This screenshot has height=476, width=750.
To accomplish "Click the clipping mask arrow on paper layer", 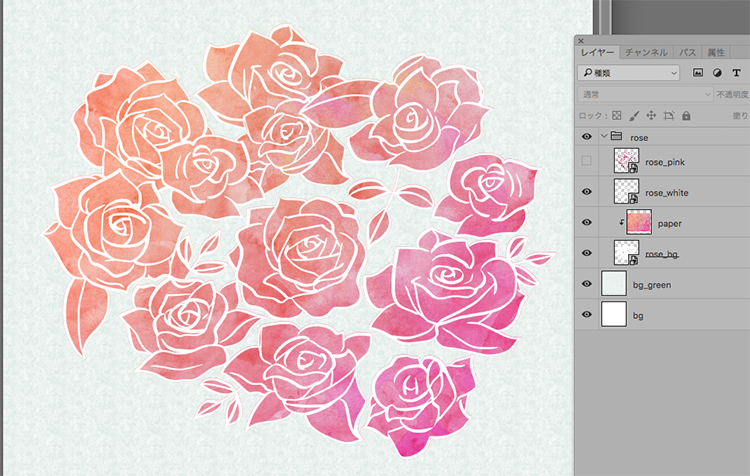I will click(621, 222).
